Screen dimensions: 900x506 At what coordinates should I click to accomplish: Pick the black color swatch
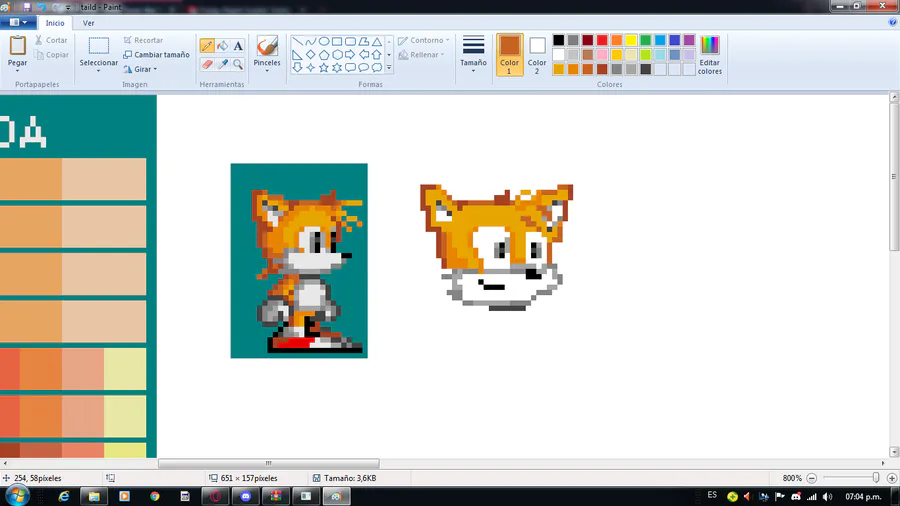[558, 40]
